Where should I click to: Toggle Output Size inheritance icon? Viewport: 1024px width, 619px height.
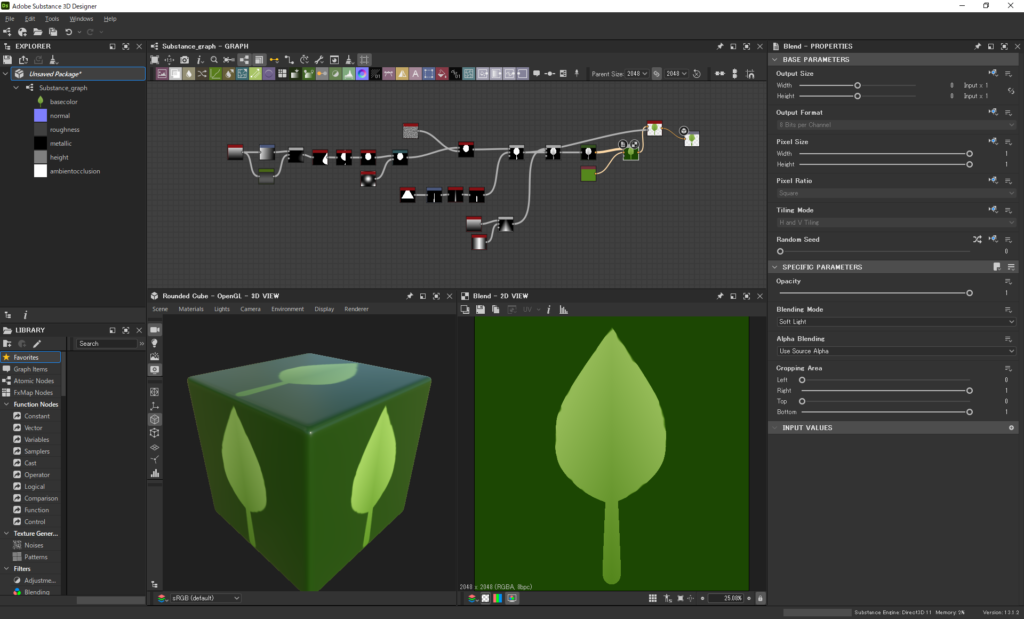(993, 73)
